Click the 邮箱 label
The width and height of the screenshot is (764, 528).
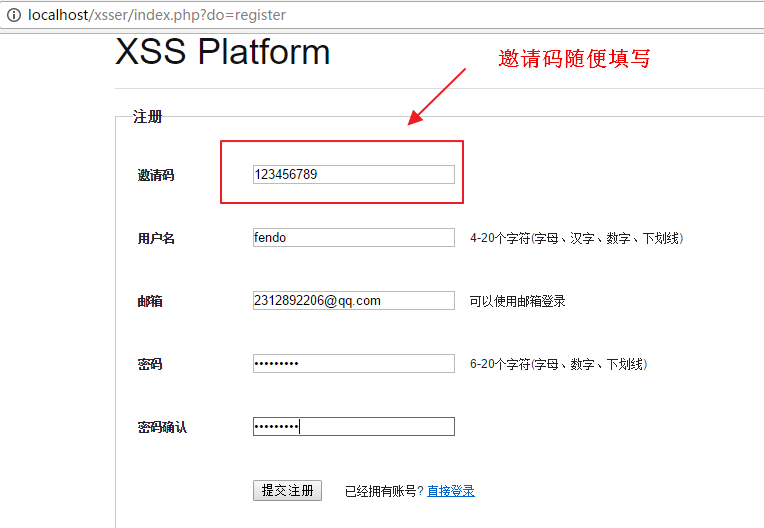coord(150,301)
